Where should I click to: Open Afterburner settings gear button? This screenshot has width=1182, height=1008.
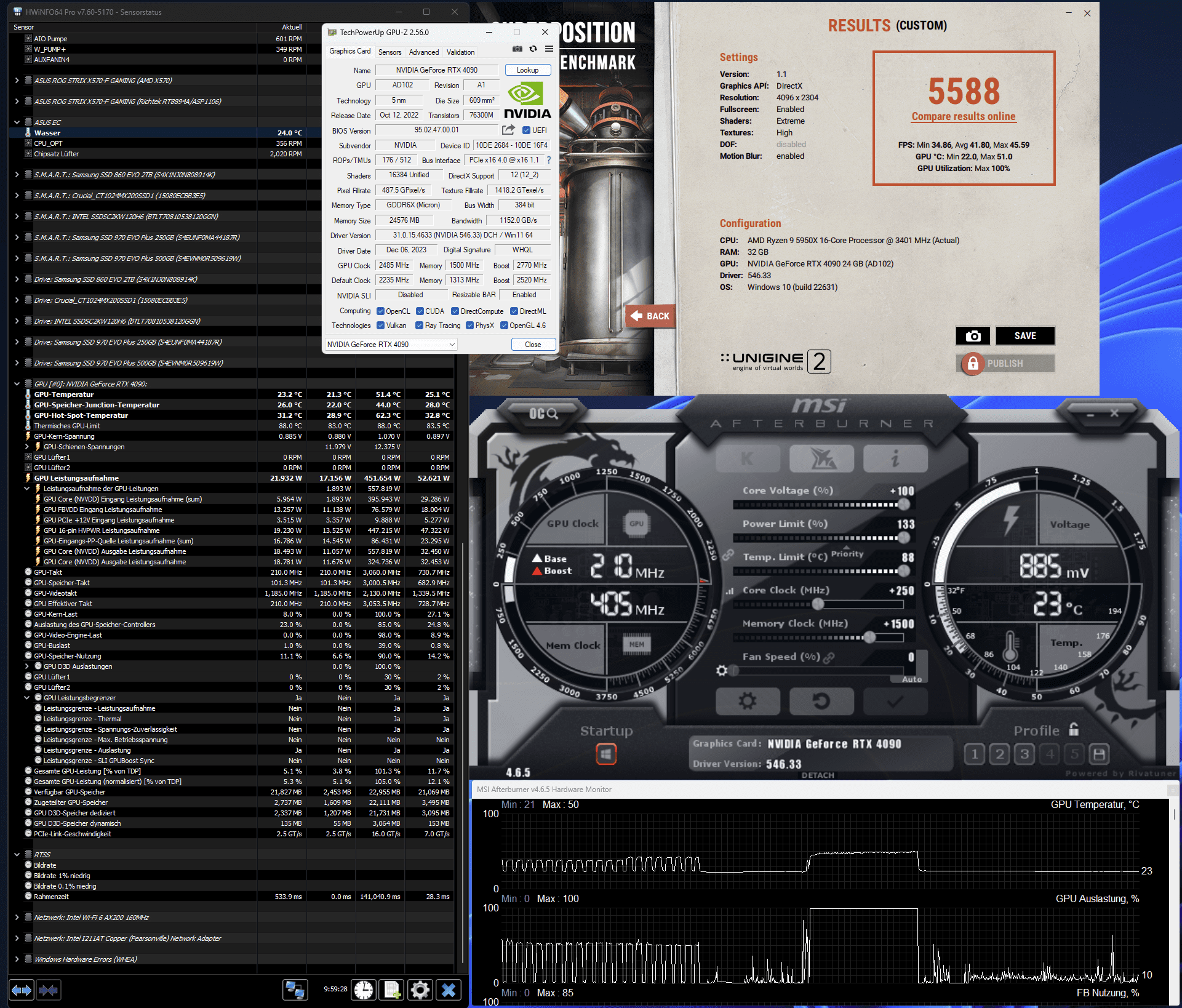tap(748, 701)
